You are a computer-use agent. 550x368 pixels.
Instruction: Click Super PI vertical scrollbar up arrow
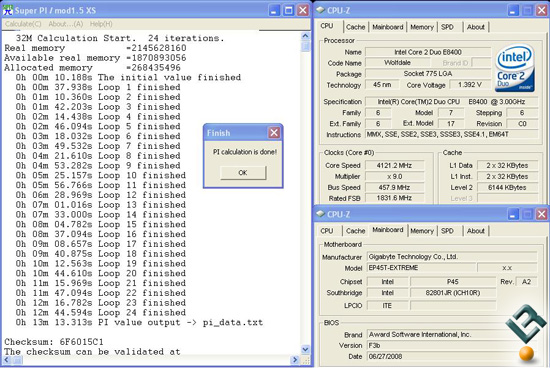pos(305,36)
